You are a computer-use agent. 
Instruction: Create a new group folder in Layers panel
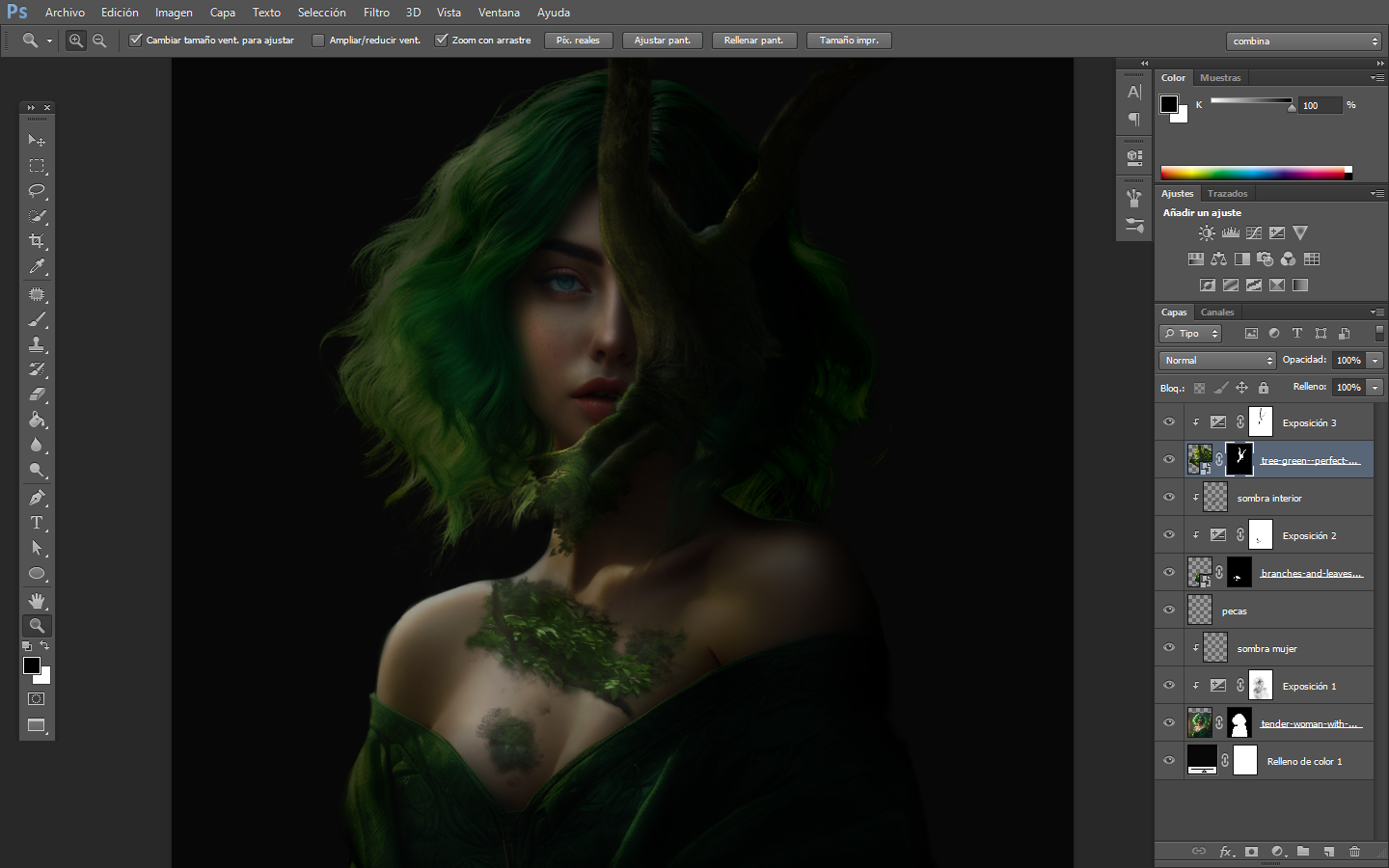[1303, 852]
